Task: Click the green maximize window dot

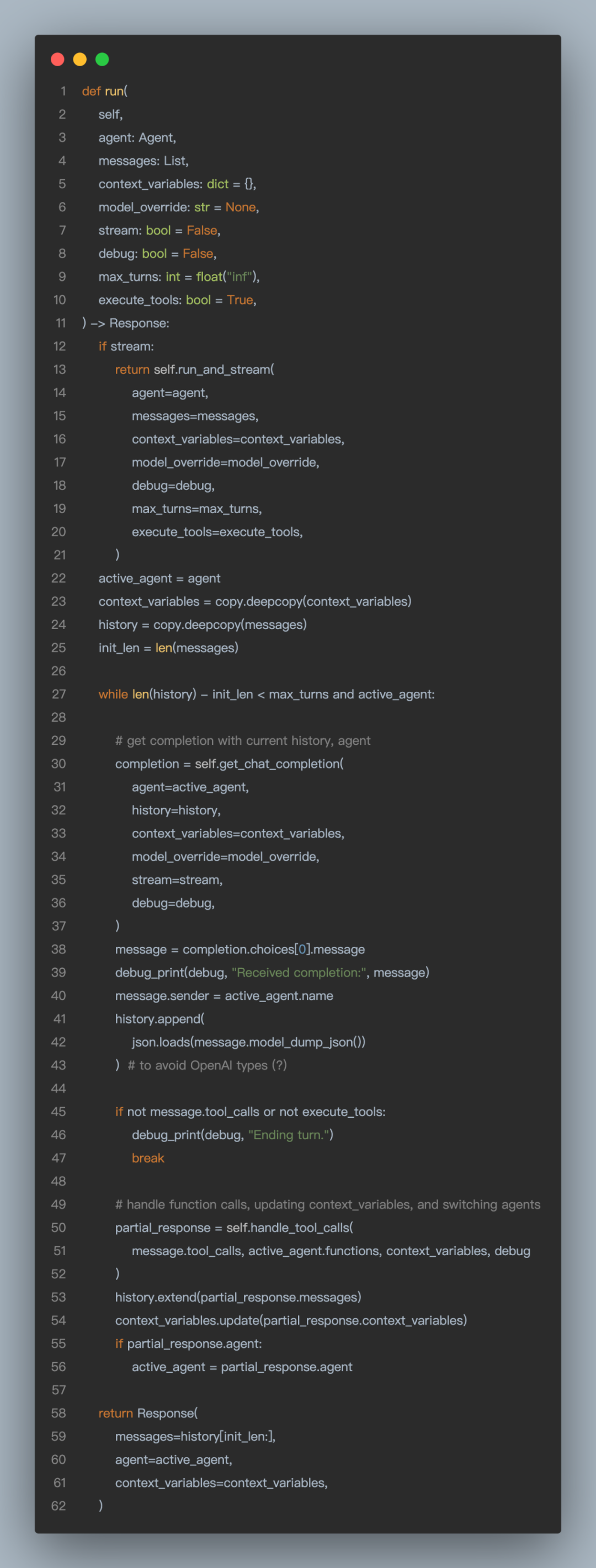Action: coord(102,59)
